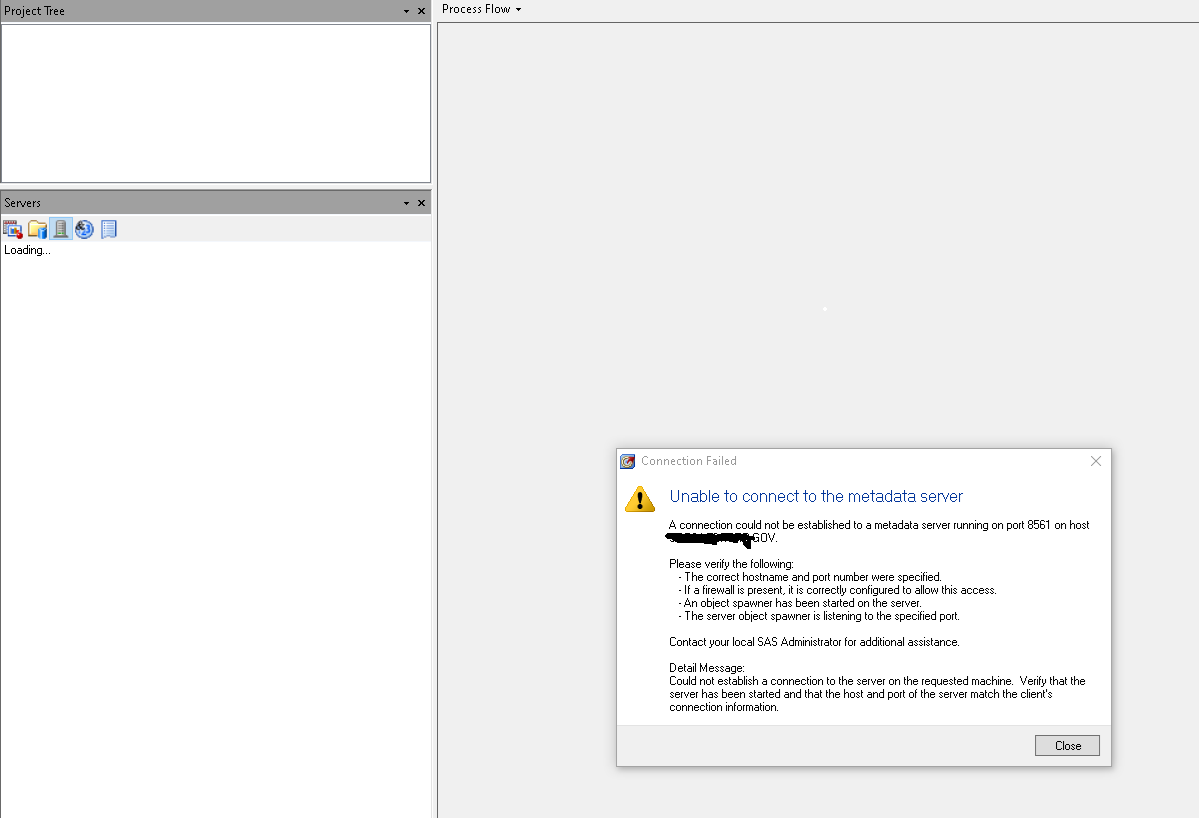This screenshot has height=818, width=1199.
Task: Expand the Project Tree pane options arrow
Action: (x=406, y=11)
